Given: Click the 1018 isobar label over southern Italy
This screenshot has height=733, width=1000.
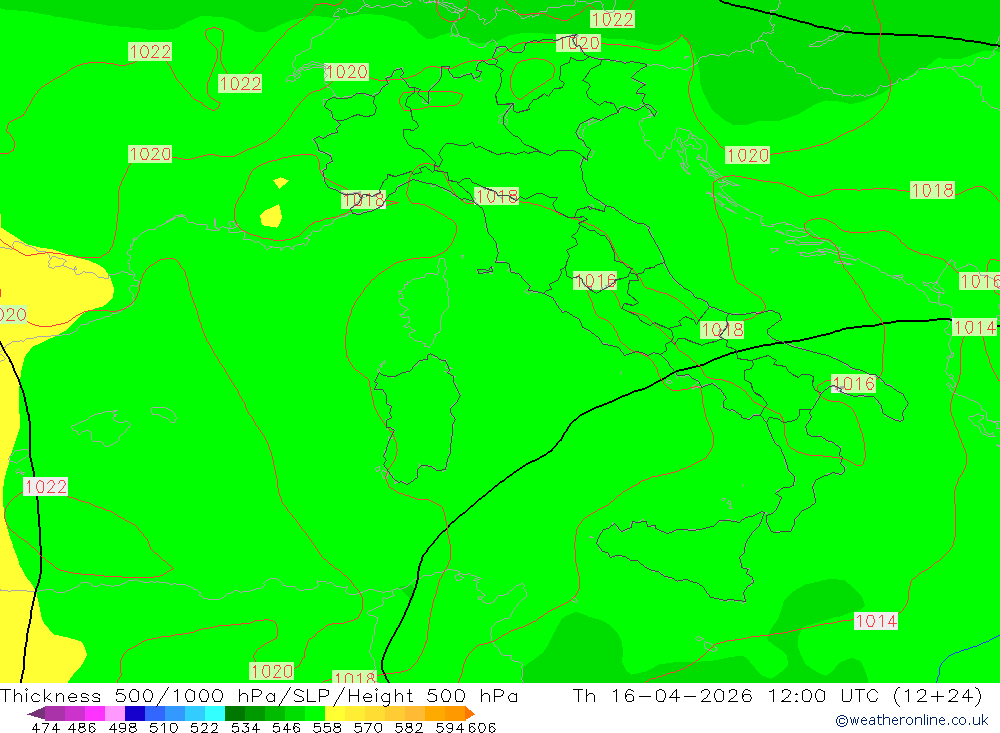Looking at the screenshot, I should click(722, 329).
